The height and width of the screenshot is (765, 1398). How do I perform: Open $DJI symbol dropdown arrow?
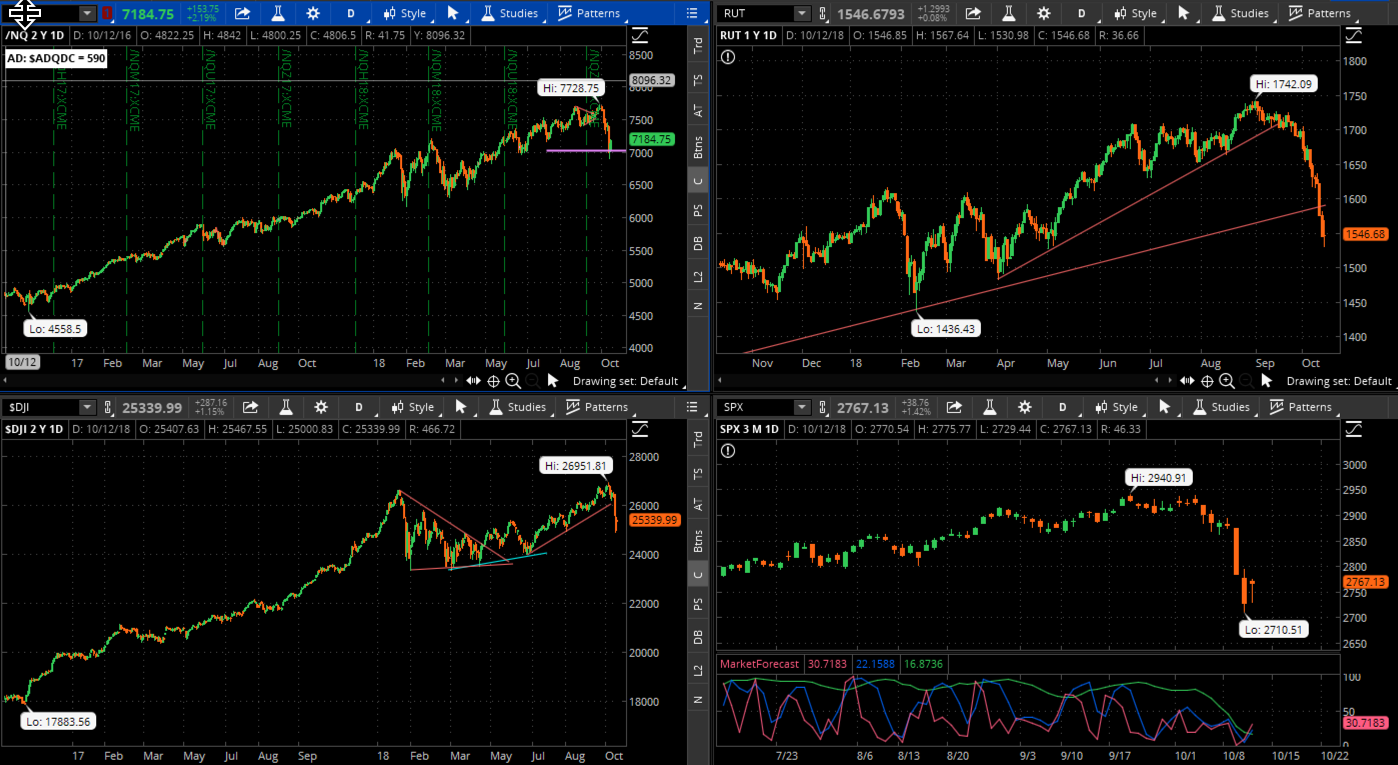click(x=87, y=407)
